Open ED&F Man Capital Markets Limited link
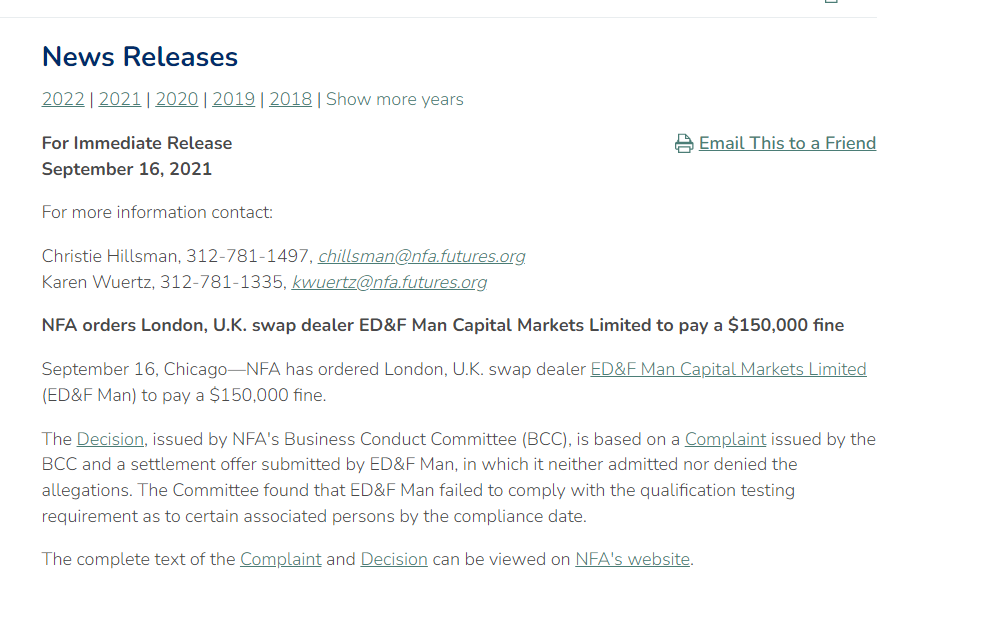 (x=728, y=369)
